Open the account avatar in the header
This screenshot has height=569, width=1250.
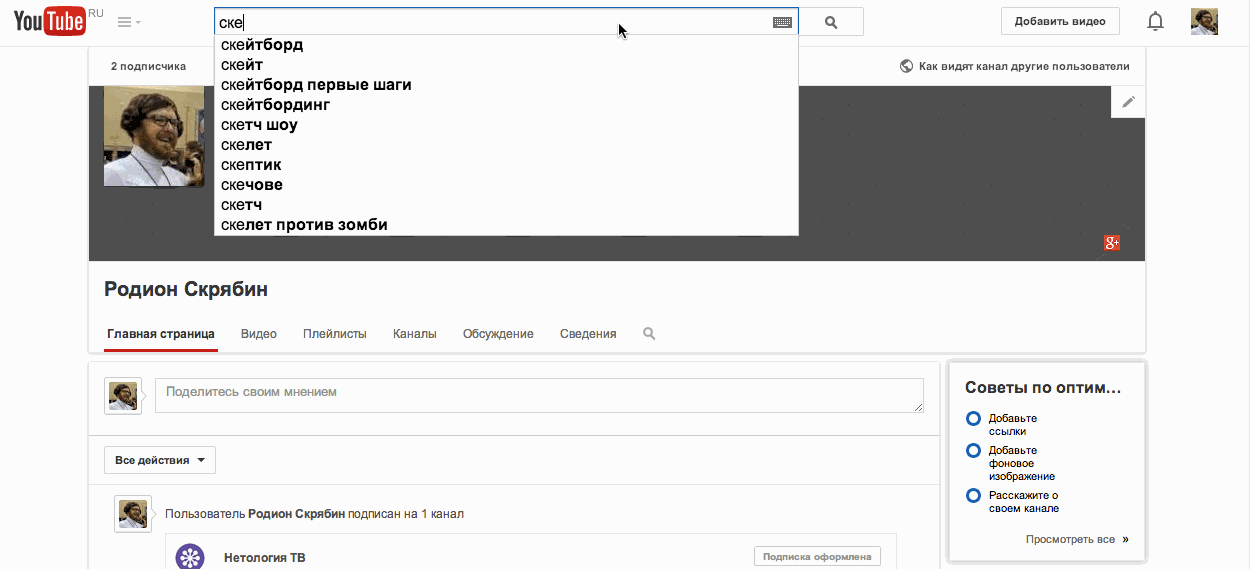point(1204,22)
